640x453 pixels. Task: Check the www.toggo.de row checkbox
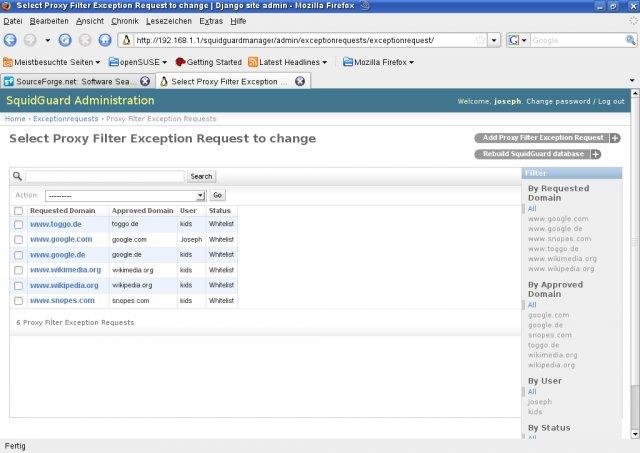18,224
